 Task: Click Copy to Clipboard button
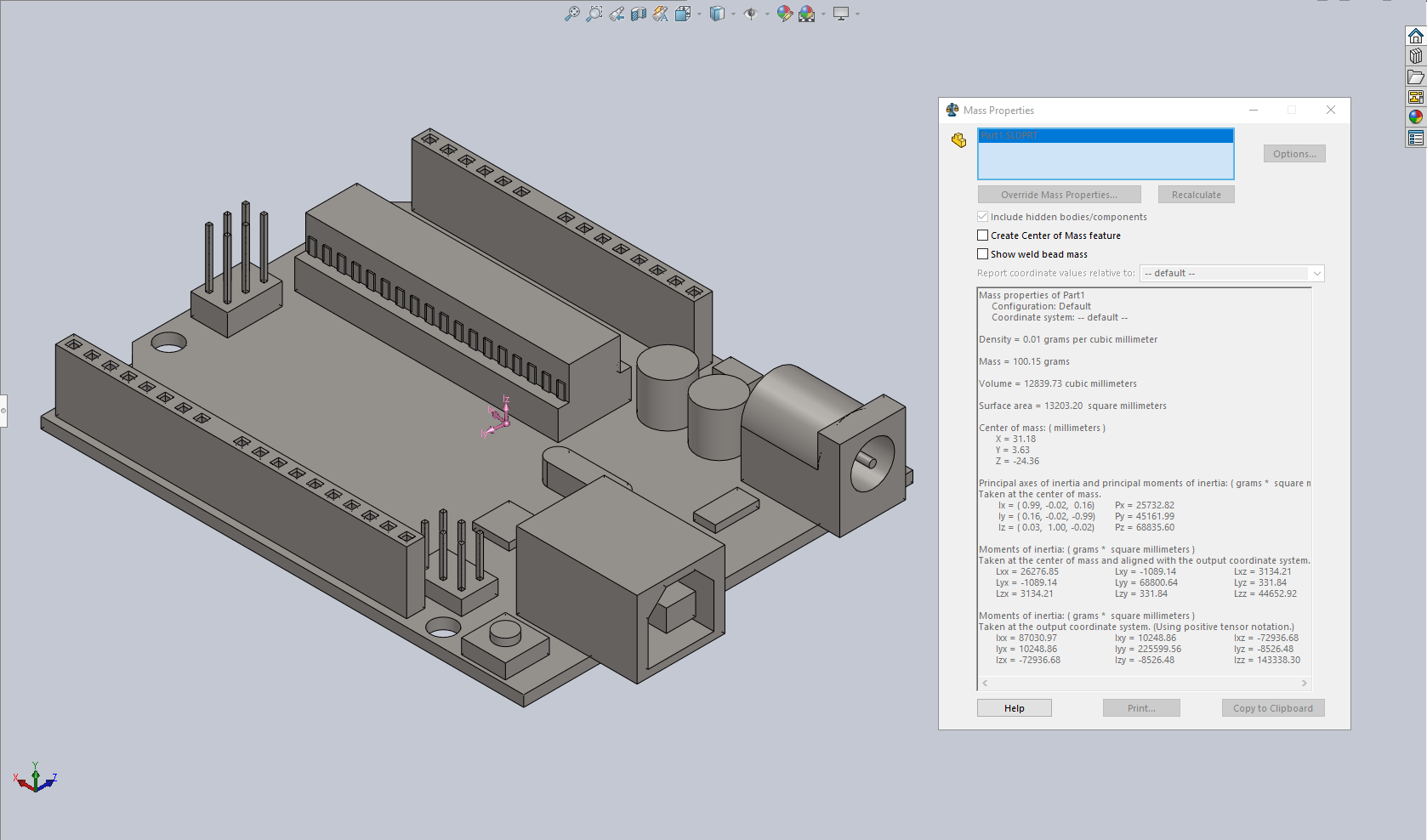(1272, 708)
